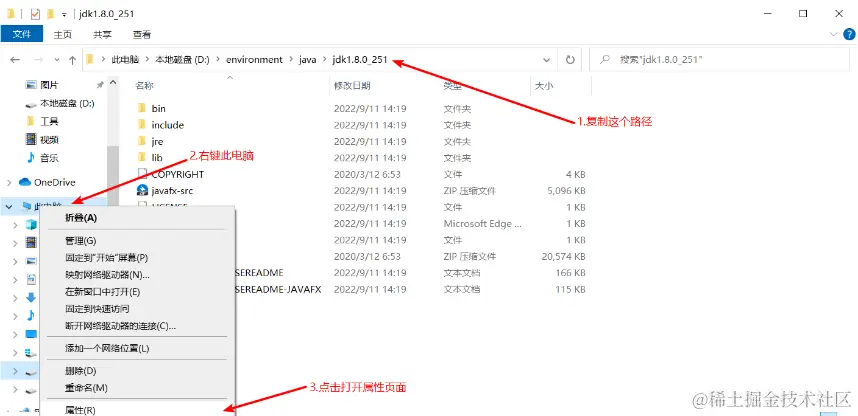Expand the arrow beside the download arrow item
The width and height of the screenshot is (858, 416).
pos(16,297)
